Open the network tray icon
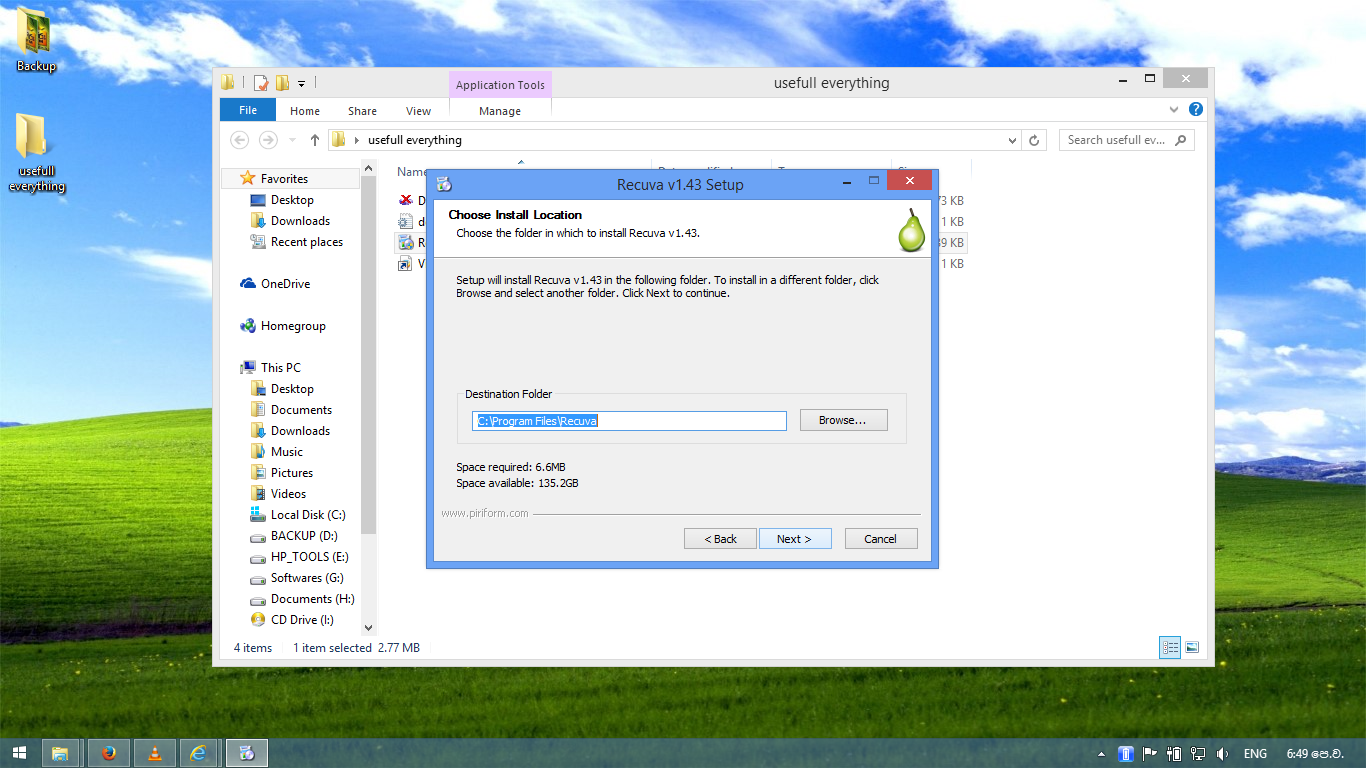Screen dimensions: 1366x768 pyautogui.click(x=1197, y=754)
